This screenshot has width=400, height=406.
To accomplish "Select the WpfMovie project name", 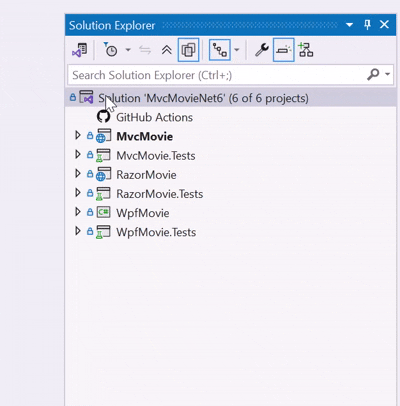I will 143,213.
